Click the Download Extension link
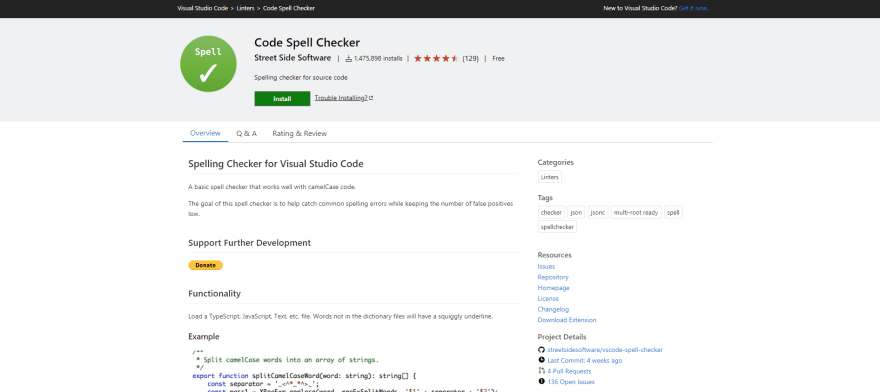Viewport: 880px width, 392px height. 567,320
